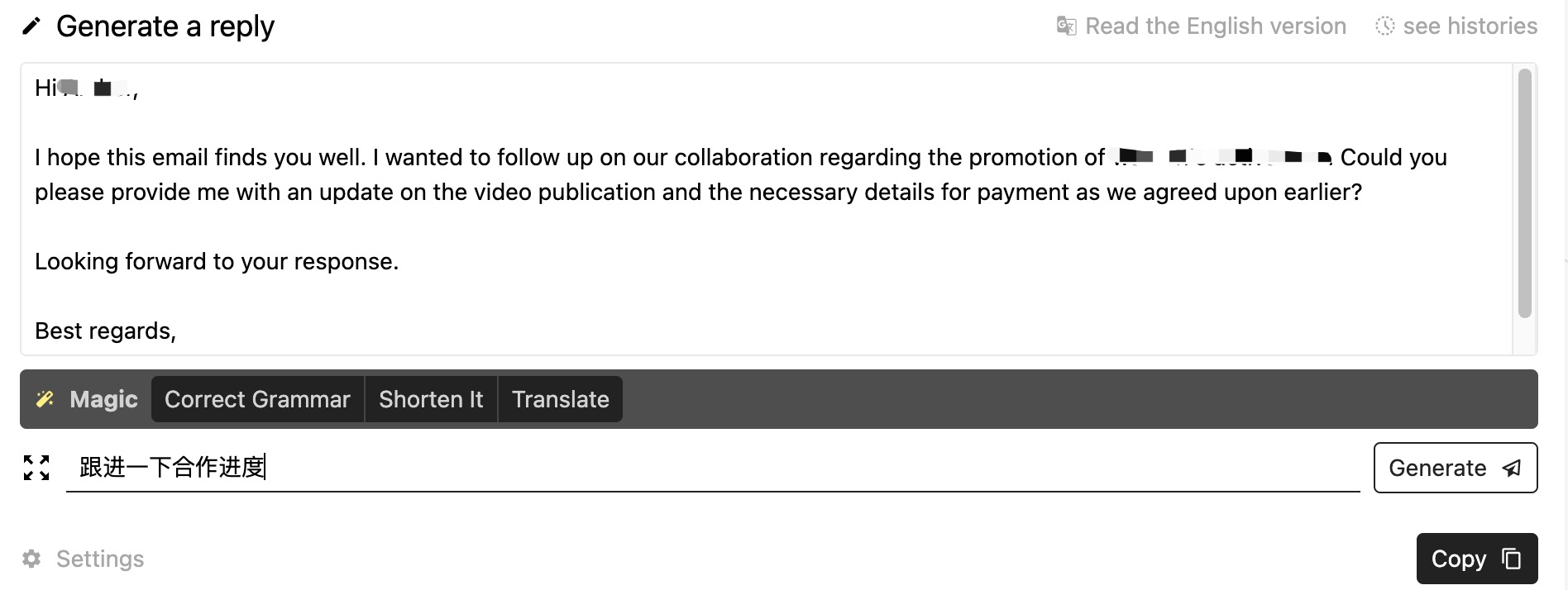Click the Copy button
The height and width of the screenshot is (590, 1568).
pyautogui.click(x=1477, y=559)
